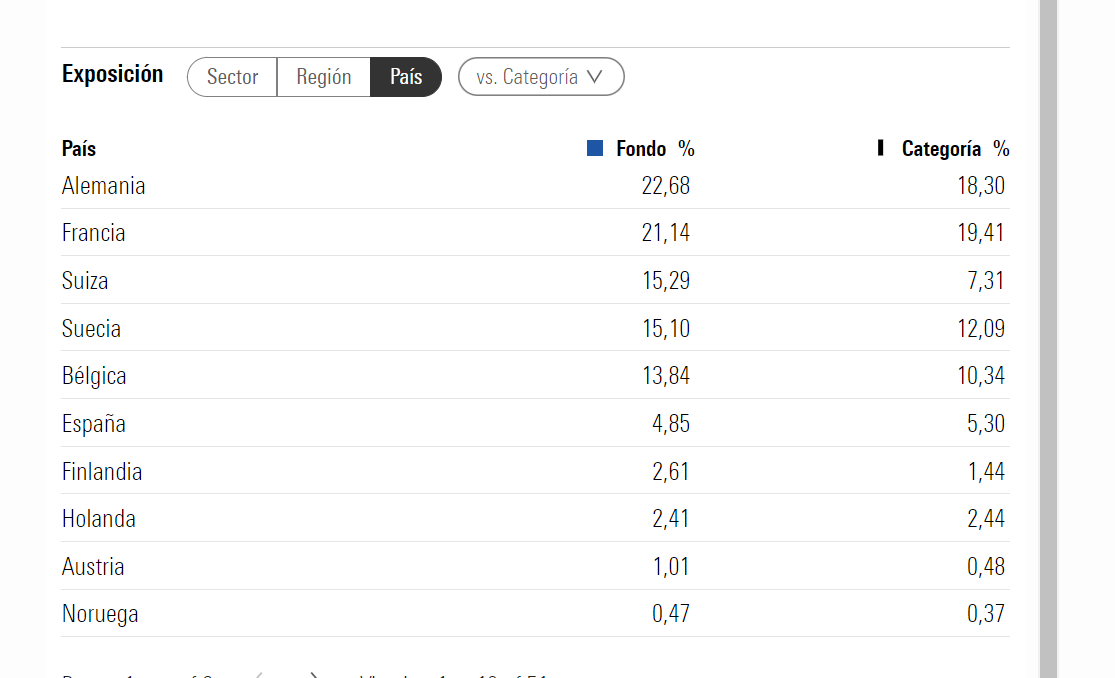Select the Austria row
The image size is (1115, 678).
point(93,567)
